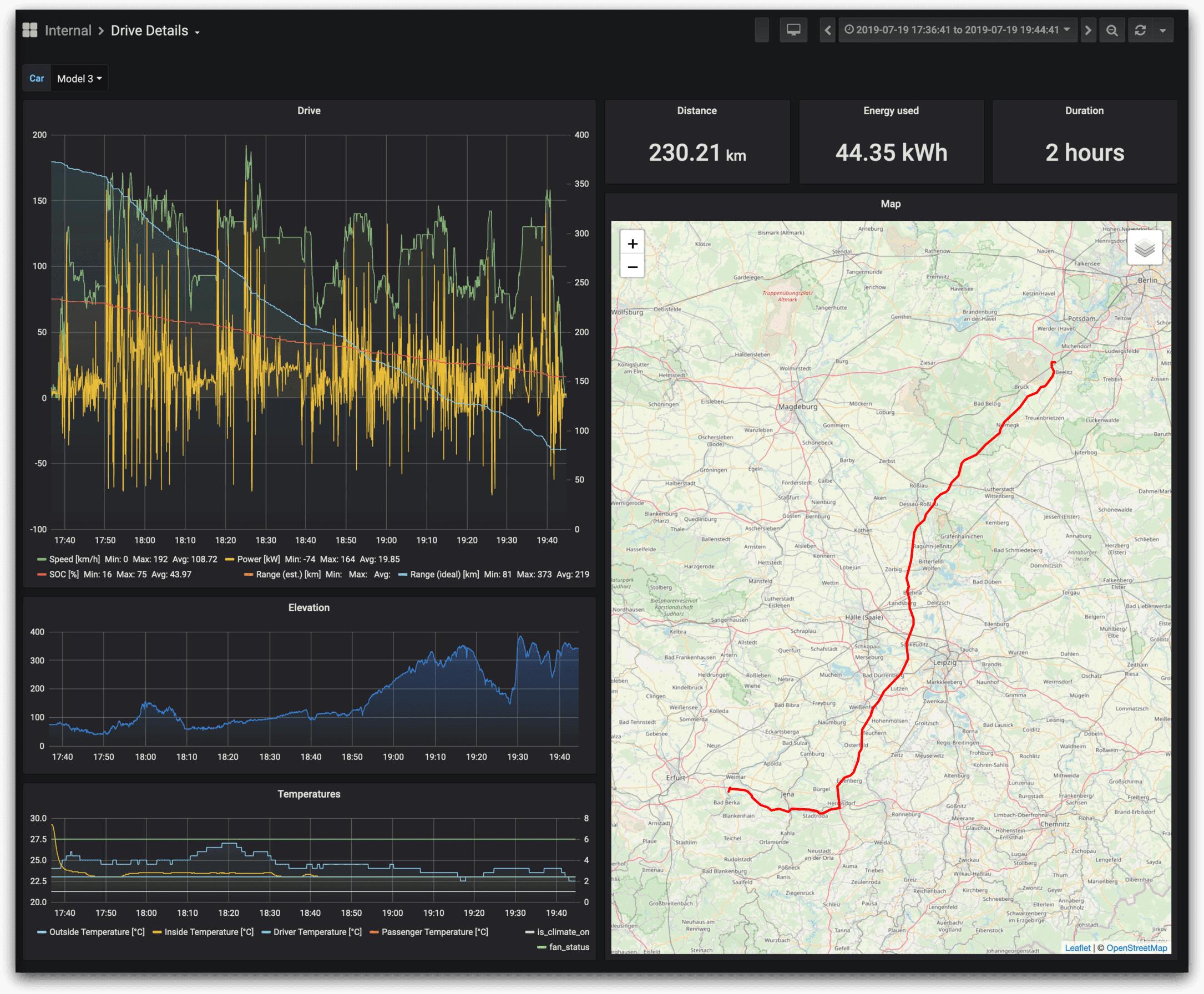The height and width of the screenshot is (994, 1204).
Task: Click the refresh dashboard icon
Action: 1140,31
